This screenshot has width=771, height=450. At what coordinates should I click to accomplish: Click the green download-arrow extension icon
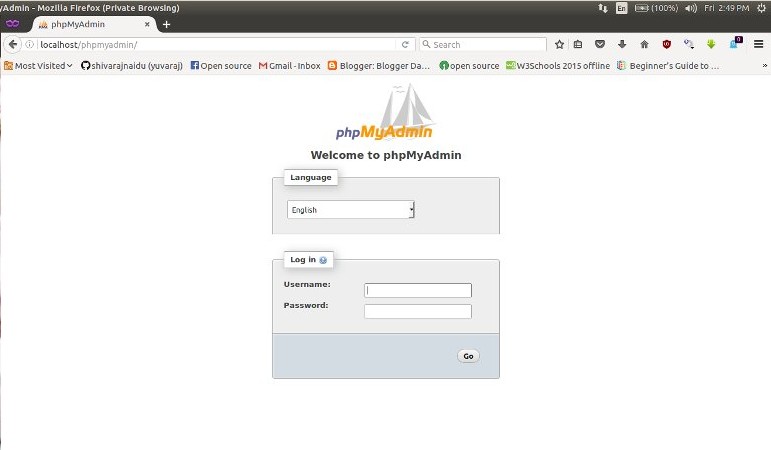coord(711,44)
